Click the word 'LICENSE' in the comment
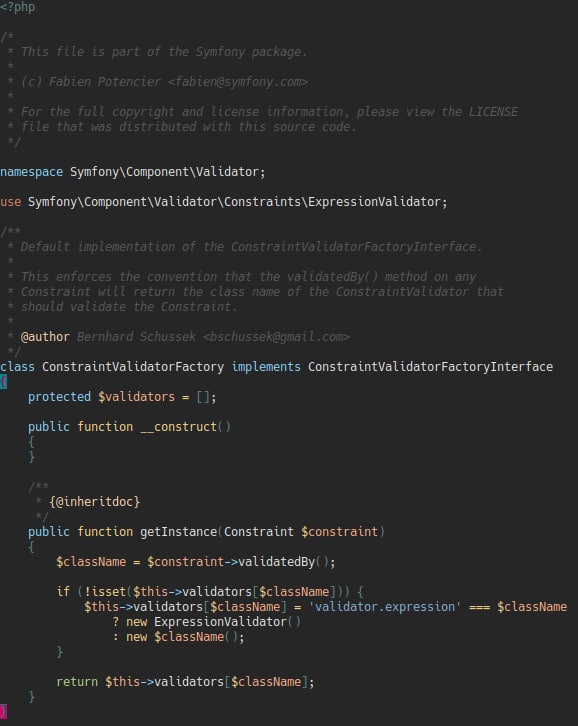 (493, 112)
